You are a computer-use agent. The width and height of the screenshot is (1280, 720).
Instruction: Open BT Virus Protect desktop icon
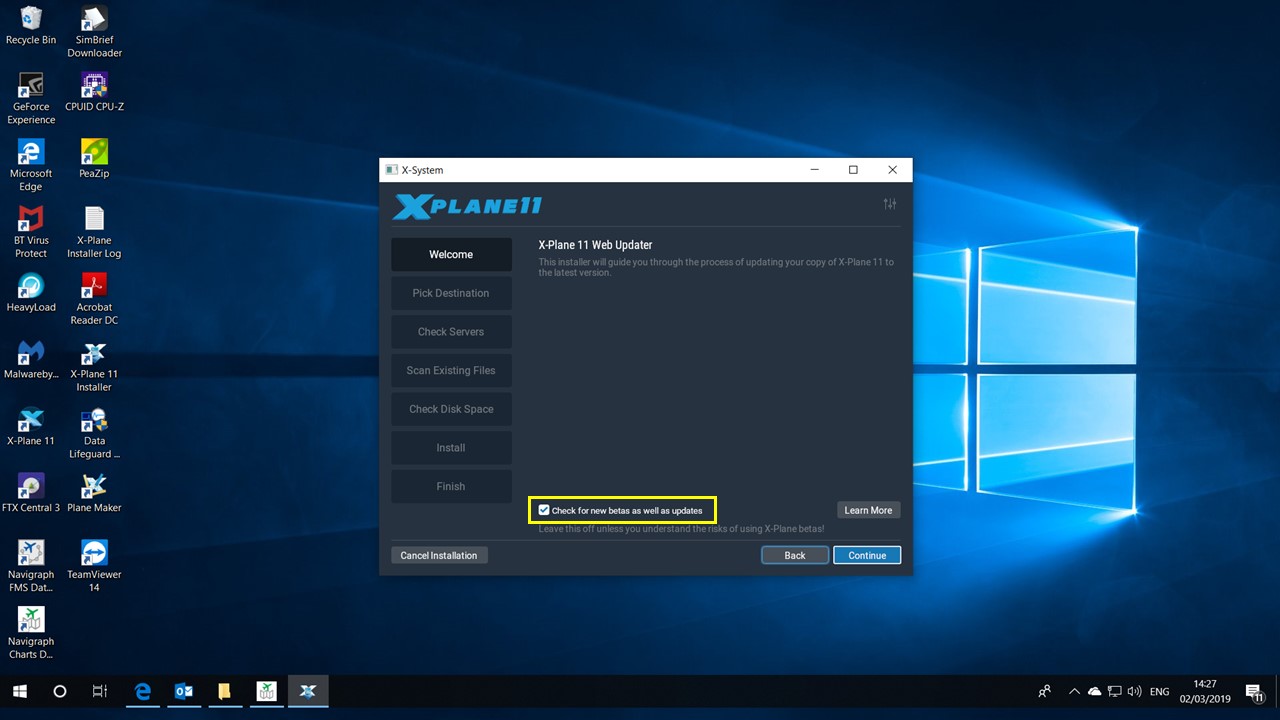point(31,232)
